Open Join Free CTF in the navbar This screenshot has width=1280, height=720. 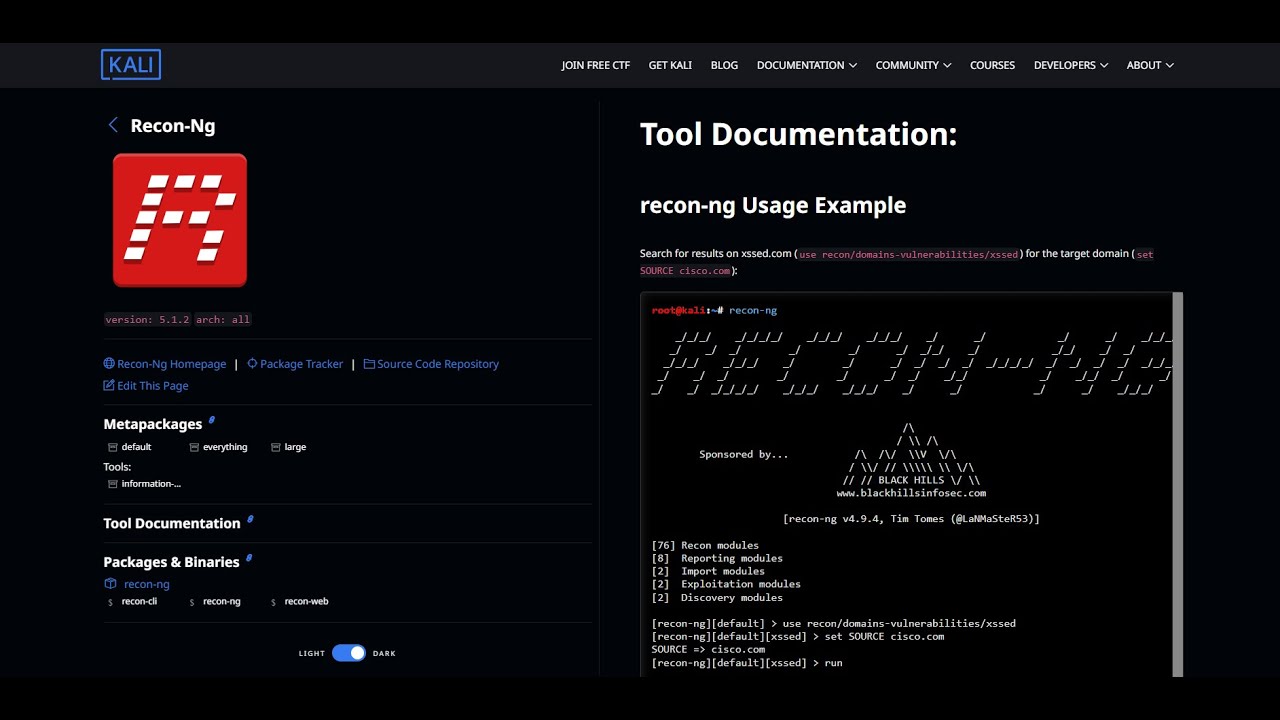(x=596, y=65)
